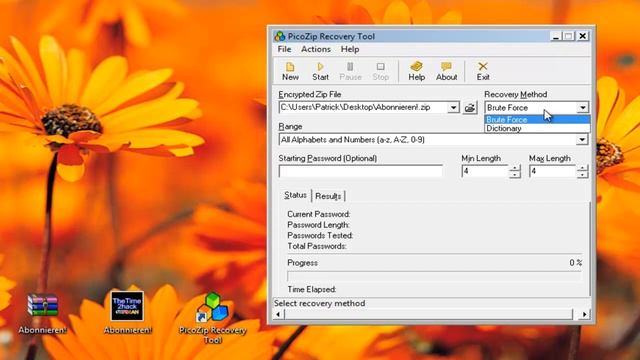Increase Min Length with up arrow

[515, 168]
